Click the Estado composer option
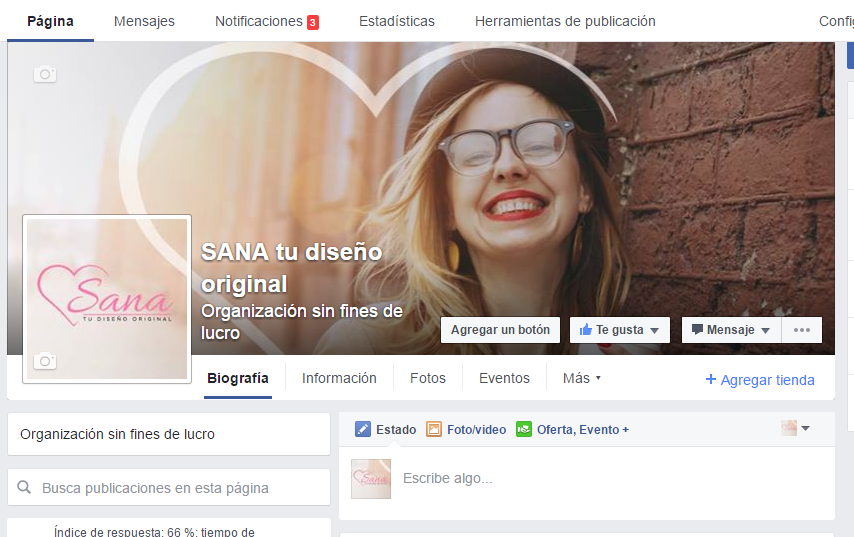 (386, 429)
